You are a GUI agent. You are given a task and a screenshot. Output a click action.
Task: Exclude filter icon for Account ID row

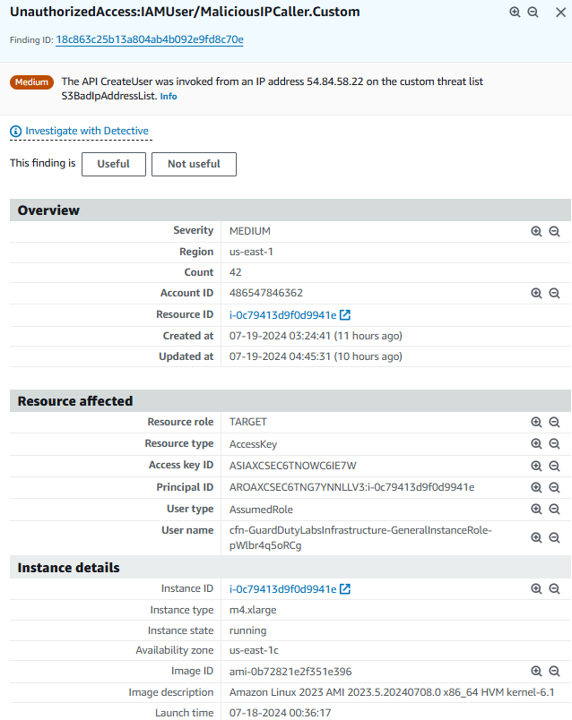554,293
